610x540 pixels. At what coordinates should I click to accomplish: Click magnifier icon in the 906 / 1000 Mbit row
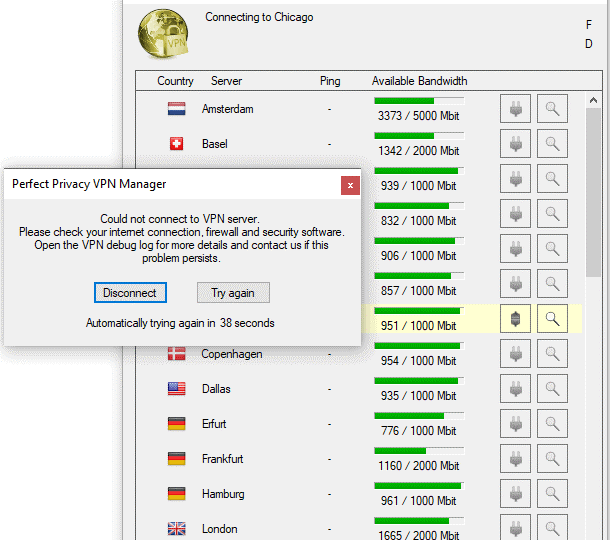point(552,249)
